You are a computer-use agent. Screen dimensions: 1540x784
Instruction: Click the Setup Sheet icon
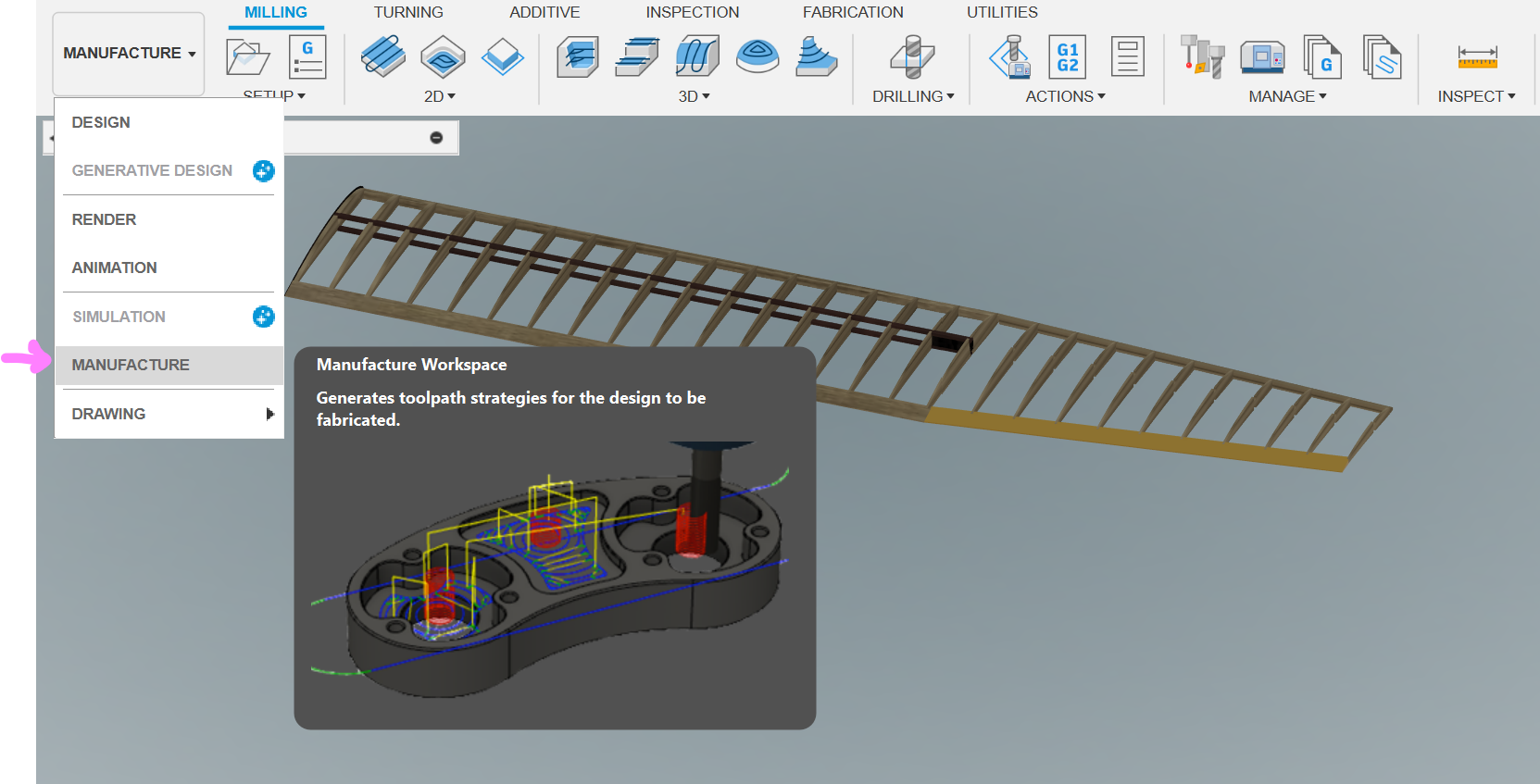(1127, 57)
